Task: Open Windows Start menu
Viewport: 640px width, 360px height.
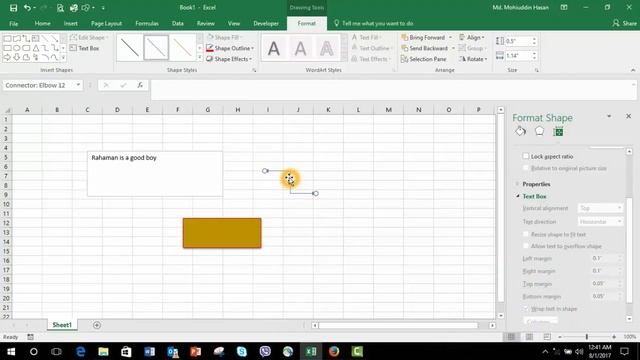Action: click(x=11, y=351)
